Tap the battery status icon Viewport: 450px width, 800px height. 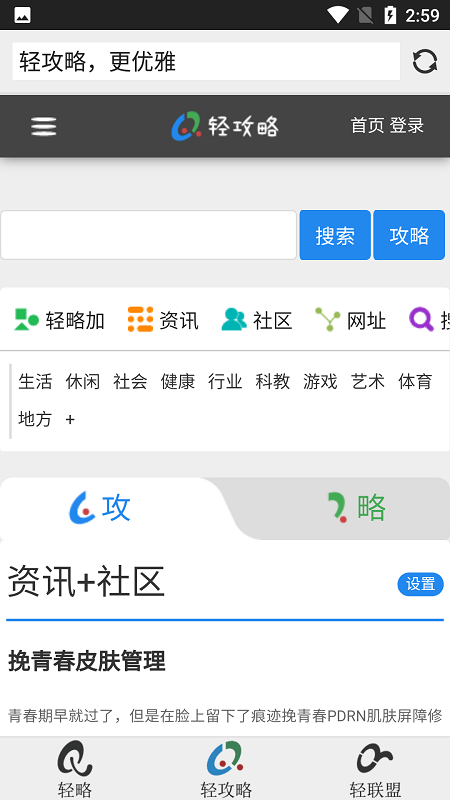[390, 15]
